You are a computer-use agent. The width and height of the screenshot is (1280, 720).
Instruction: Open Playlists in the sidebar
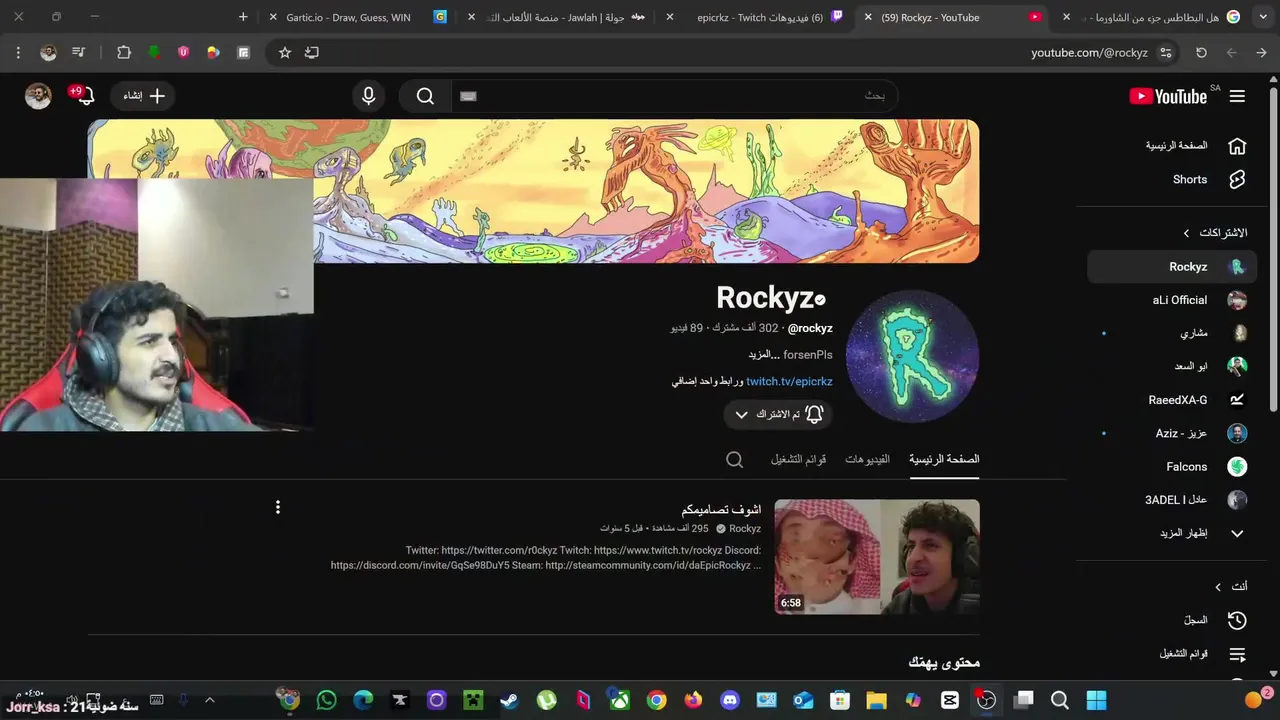click(1172, 654)
